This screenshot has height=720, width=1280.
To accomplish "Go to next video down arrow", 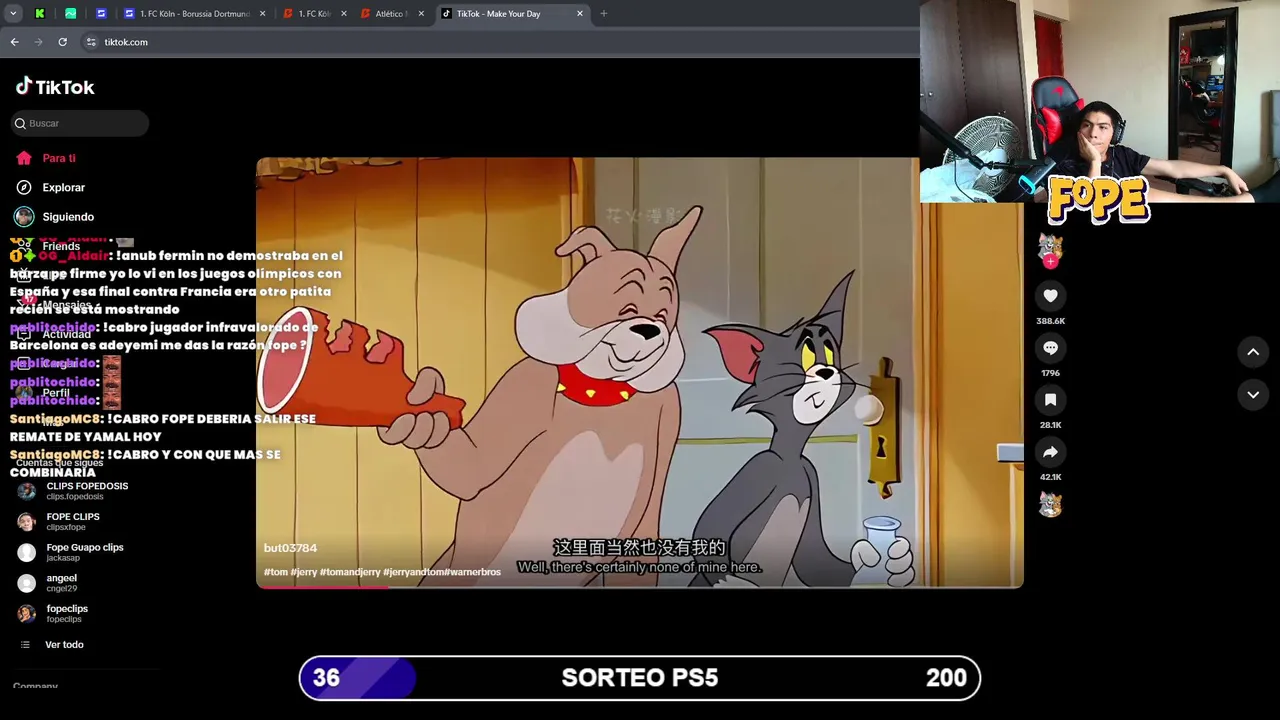I will (x=1253, y=395).
